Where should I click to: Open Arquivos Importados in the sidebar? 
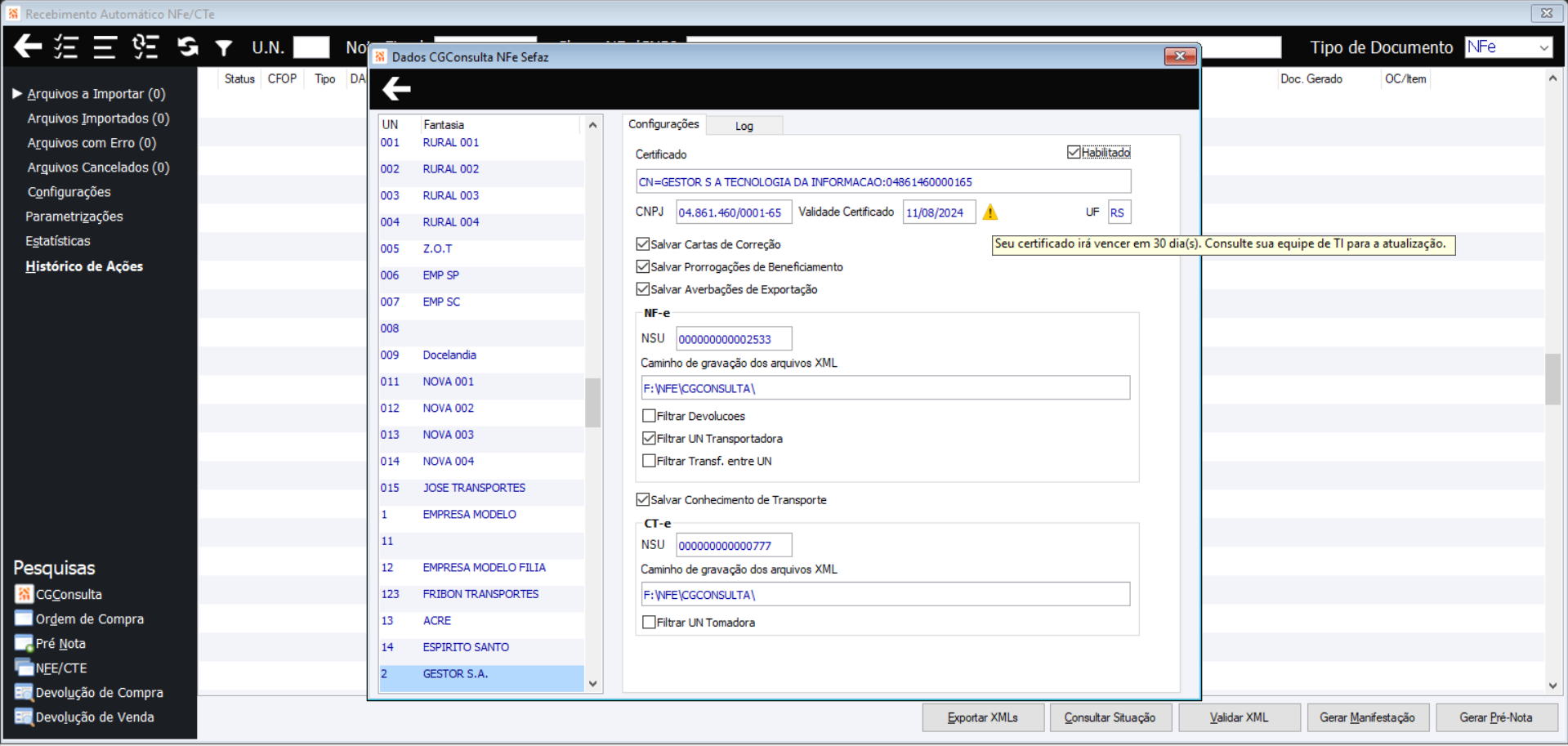pyautogui.click(x=98, y=118)
